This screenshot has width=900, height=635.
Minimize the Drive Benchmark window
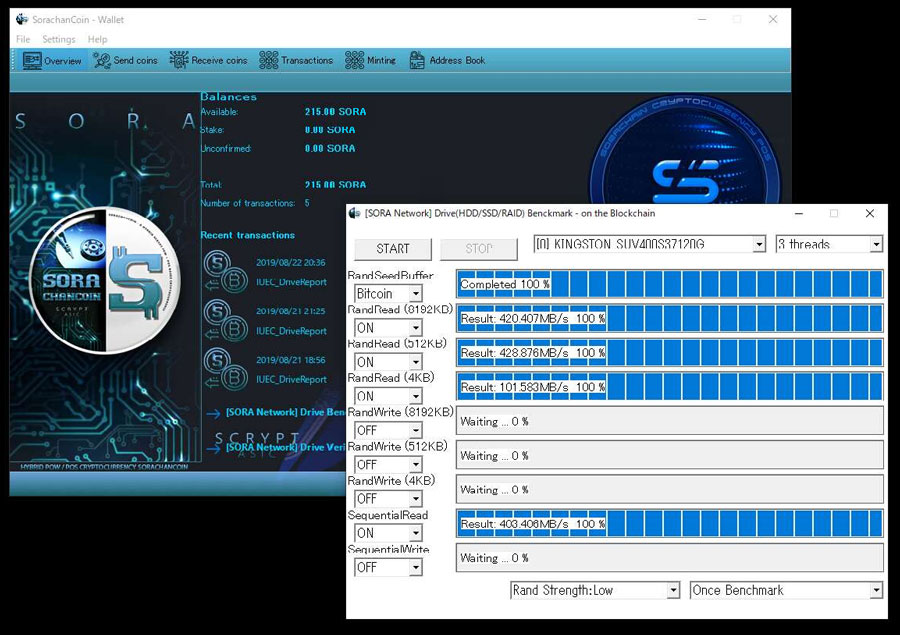tap(798, 214)
